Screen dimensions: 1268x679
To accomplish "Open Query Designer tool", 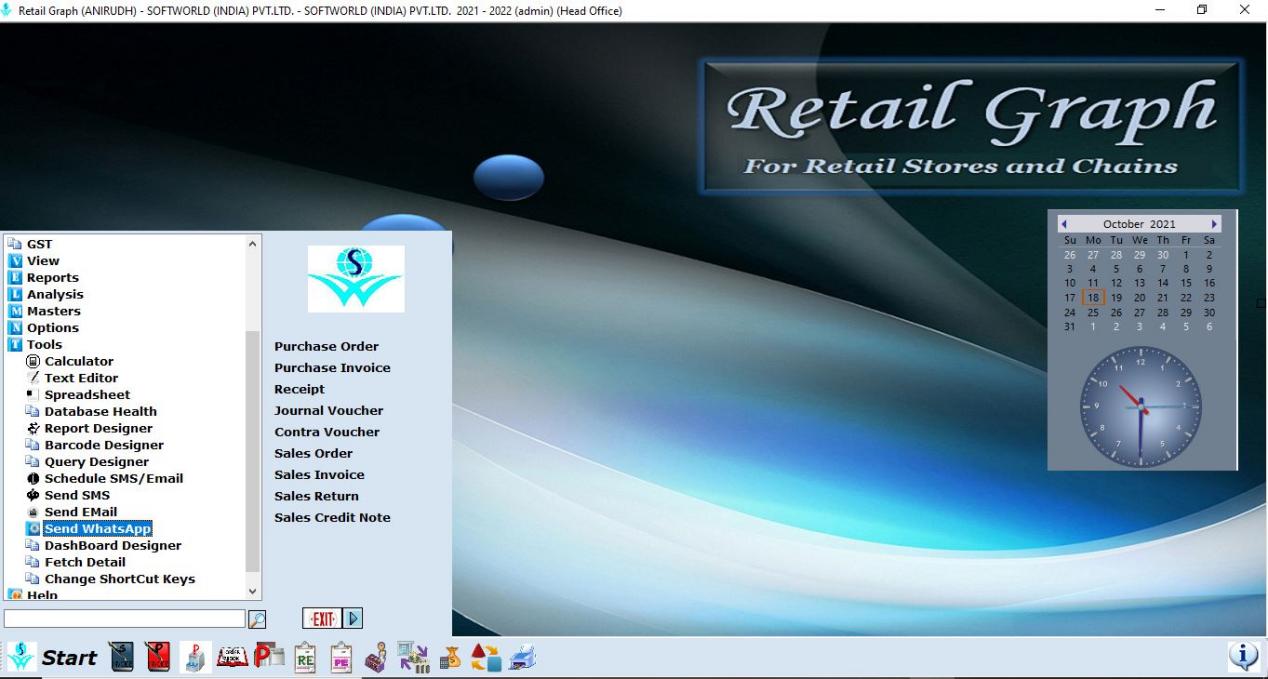I will [97, 462].
